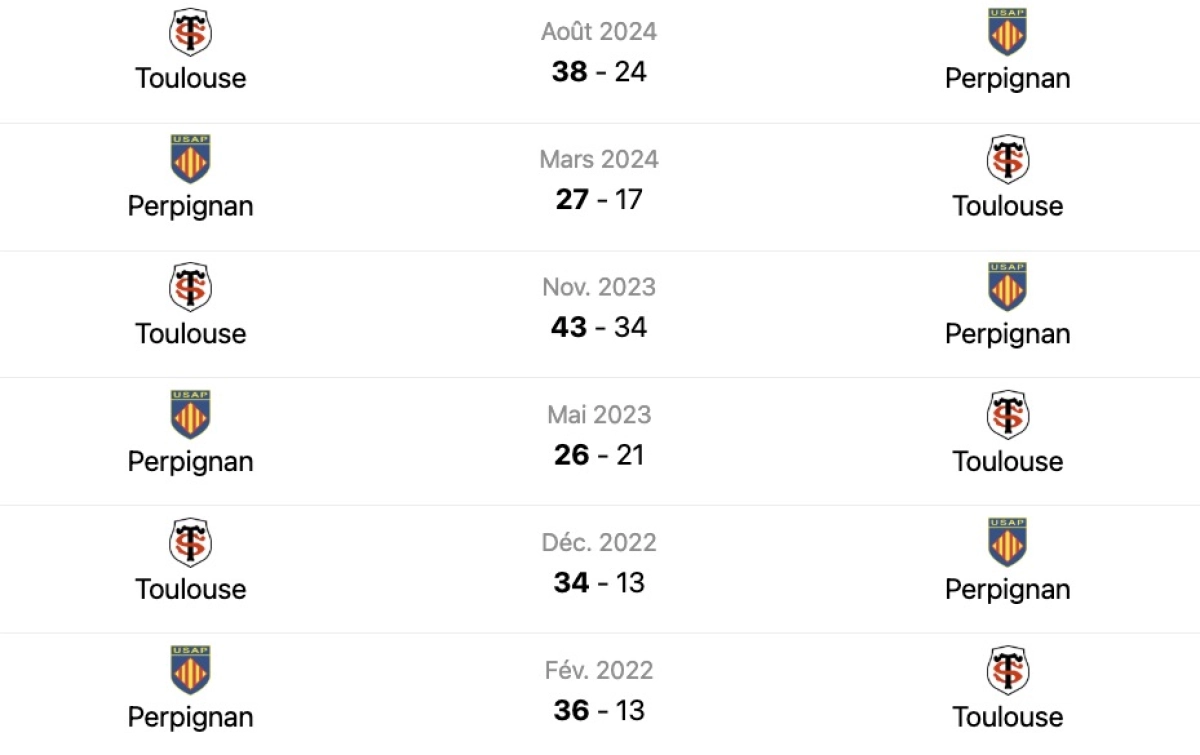Click Perpignan crest in Août 2024 match
Viewport: 1200px width, 755px height.
pos(1007,31)
